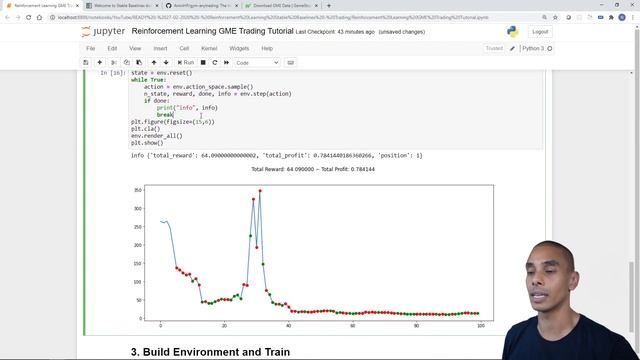Viewport: 640px width, 360px height.
Task: Move the selected cell down
Action: pos(166,62)
